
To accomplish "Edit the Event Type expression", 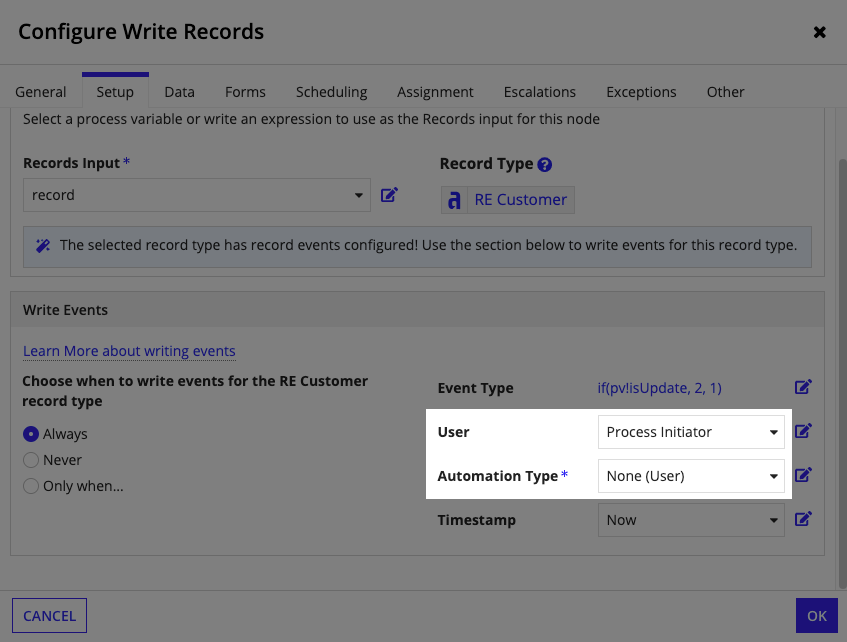I will (803, 387).
